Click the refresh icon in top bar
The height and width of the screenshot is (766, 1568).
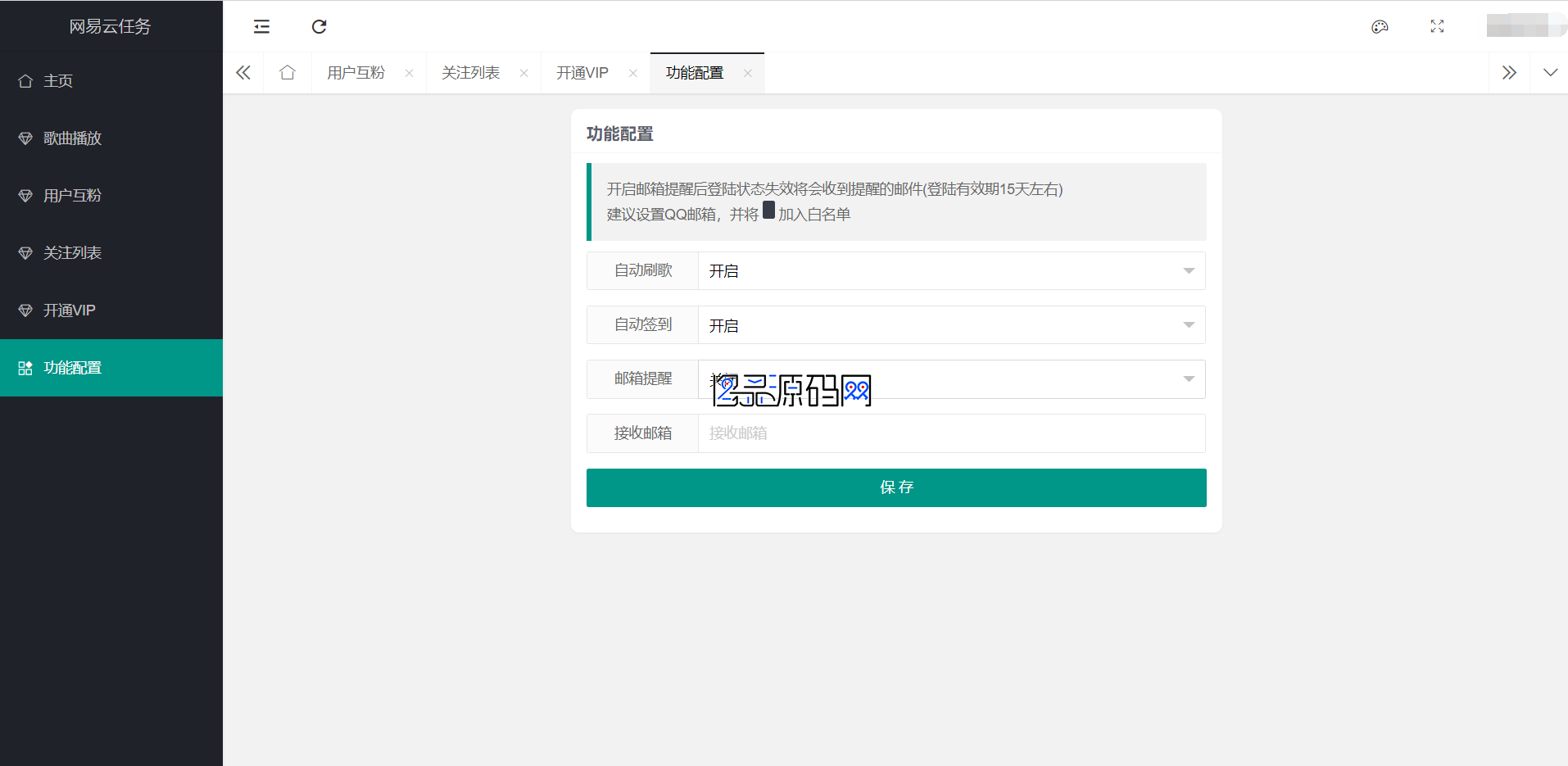319,27
